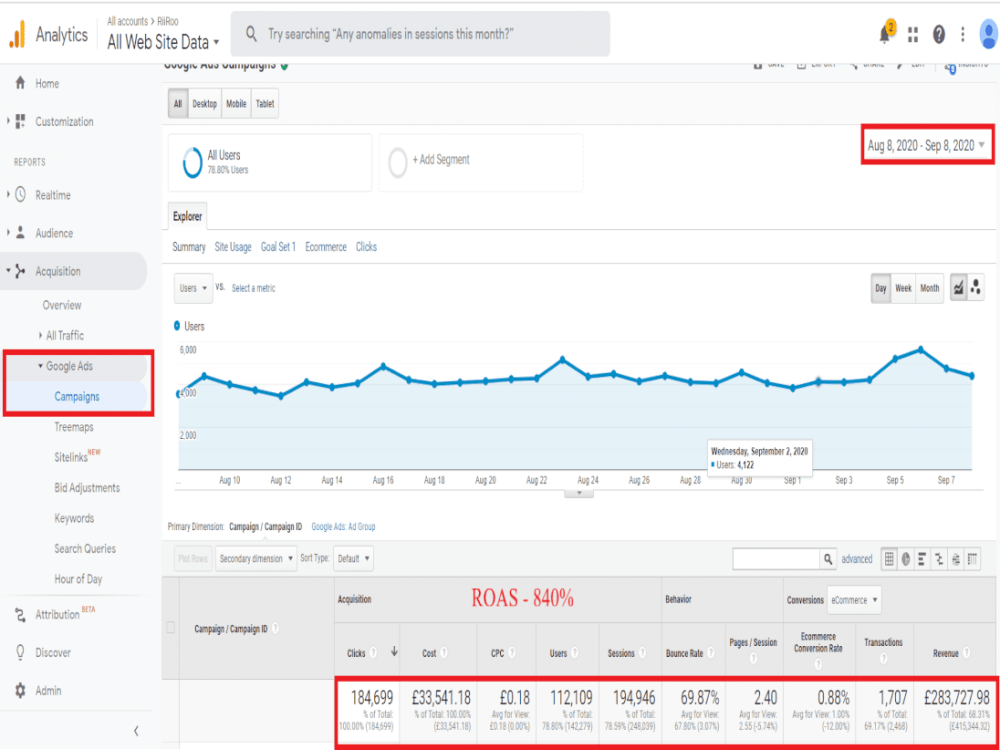Select the Desktop device filter
This screenshot has width=1000, height=750.
pos(205,104)
